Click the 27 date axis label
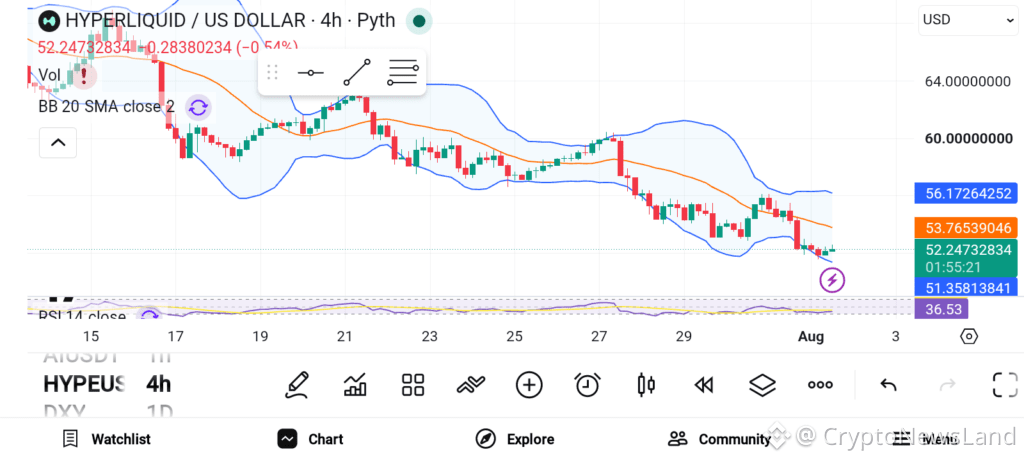The height and width of the screenshot is (461, 1024). (599, 336)
